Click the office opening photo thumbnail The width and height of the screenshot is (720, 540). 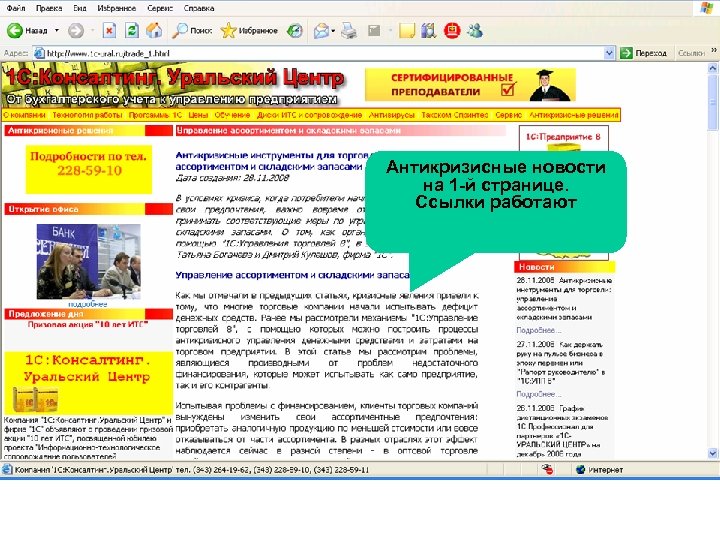[x=89, y=261]
